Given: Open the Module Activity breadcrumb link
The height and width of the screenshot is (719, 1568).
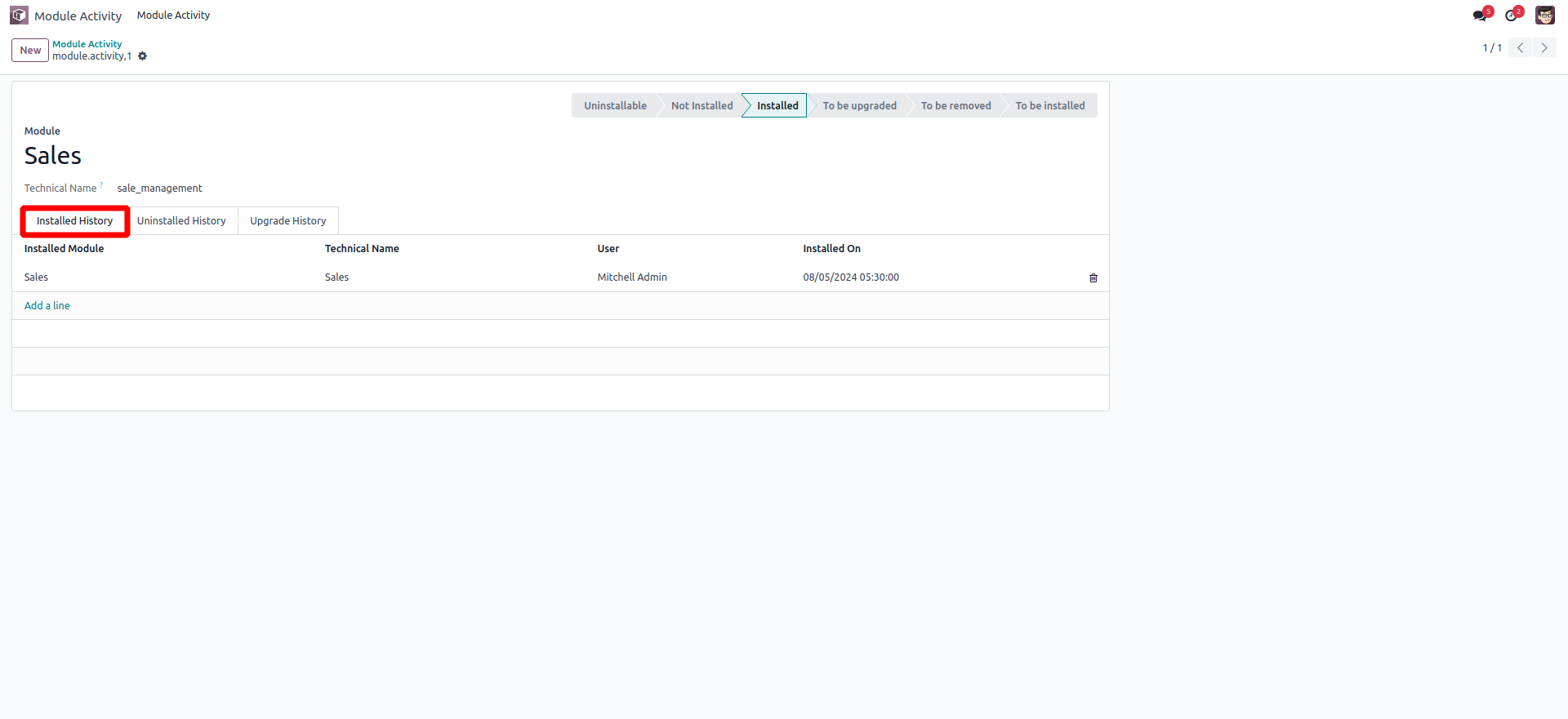Looking at the screenshot, I should (87, 44).
